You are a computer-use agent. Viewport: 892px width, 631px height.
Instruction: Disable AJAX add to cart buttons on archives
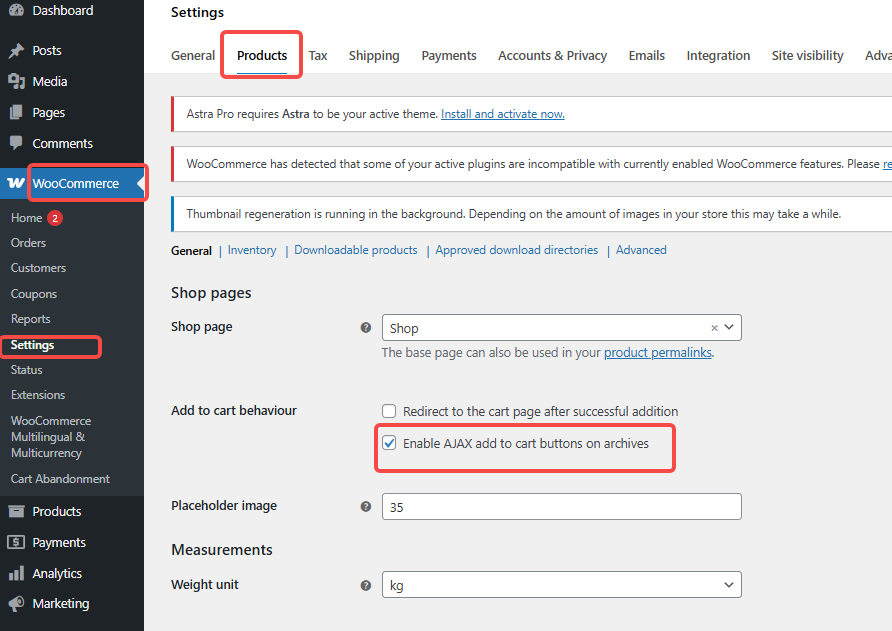[x=389, y=441]
